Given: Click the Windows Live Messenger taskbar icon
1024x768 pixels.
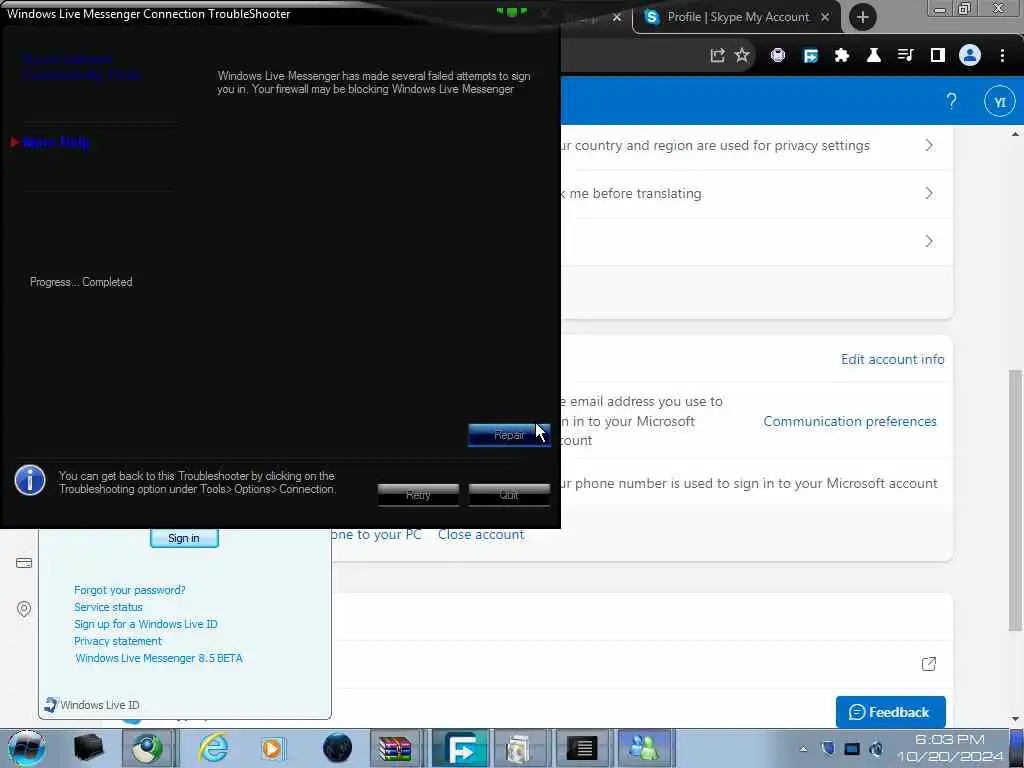Looking at the screenshot, I should click(x=644, y=748).
